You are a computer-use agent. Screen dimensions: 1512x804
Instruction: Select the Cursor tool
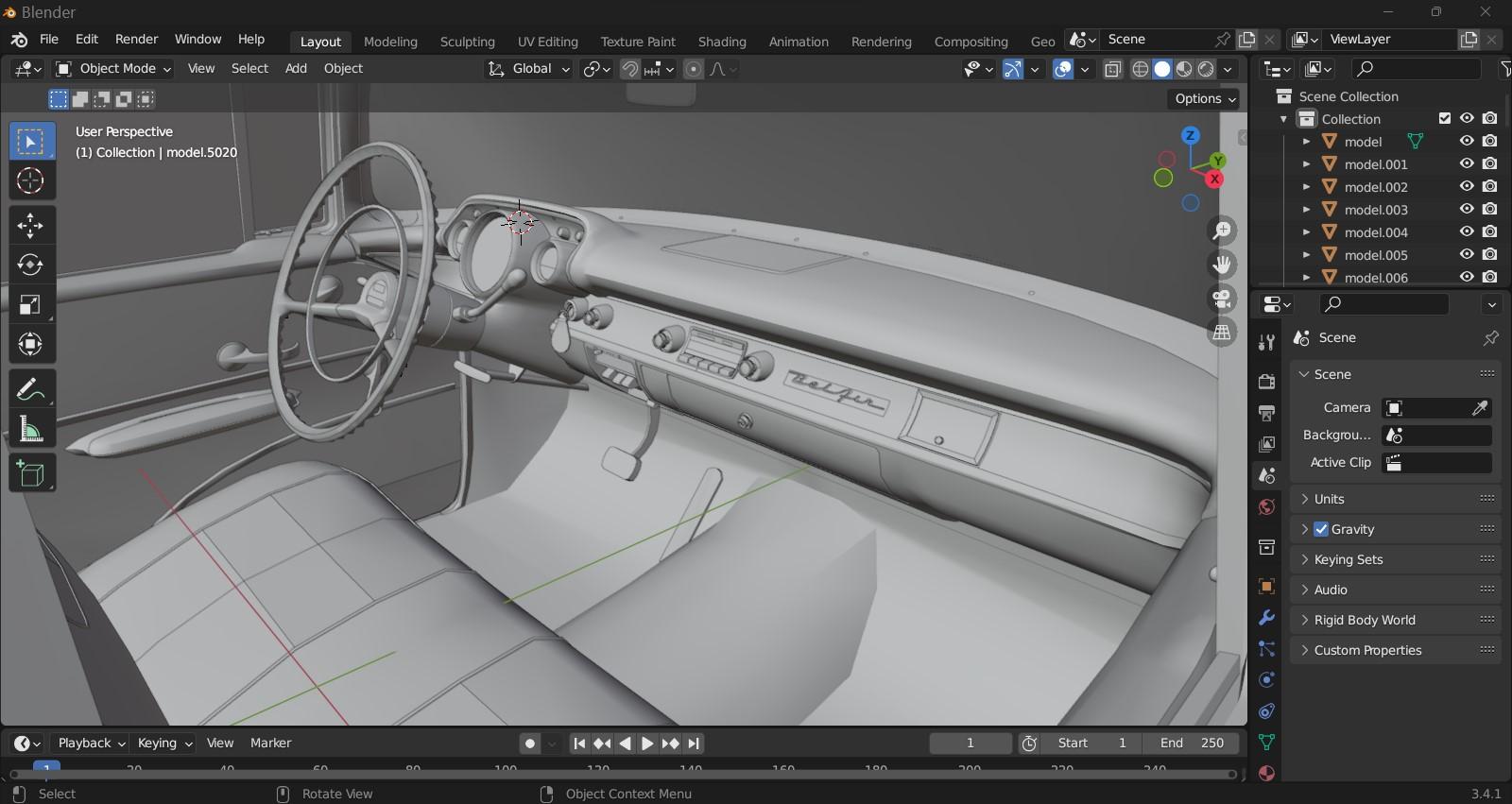tap(30, 181)
